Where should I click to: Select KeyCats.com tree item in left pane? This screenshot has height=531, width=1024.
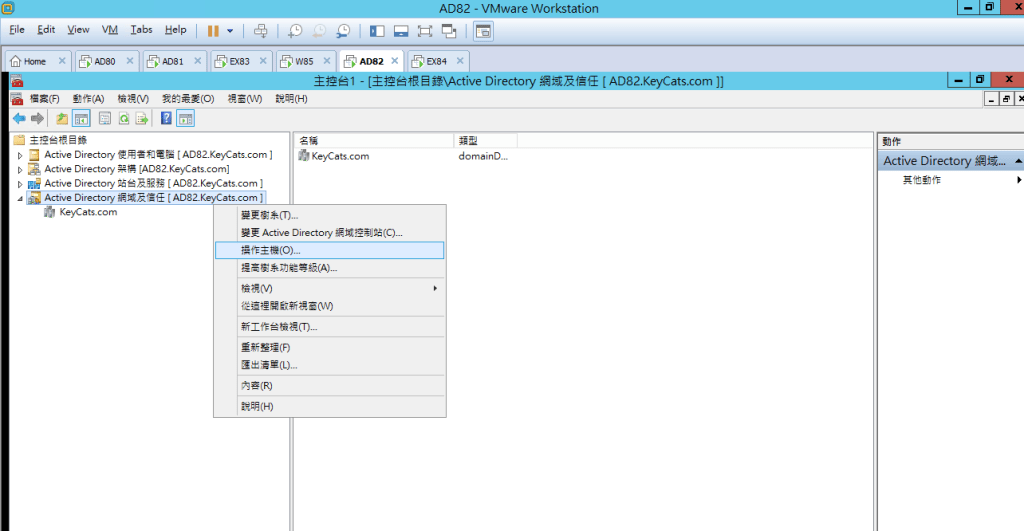coord(88,212)
